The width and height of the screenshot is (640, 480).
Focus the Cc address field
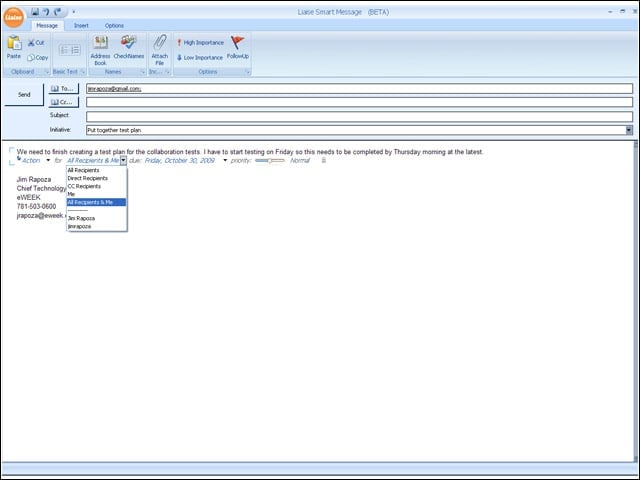coord(359,102)
